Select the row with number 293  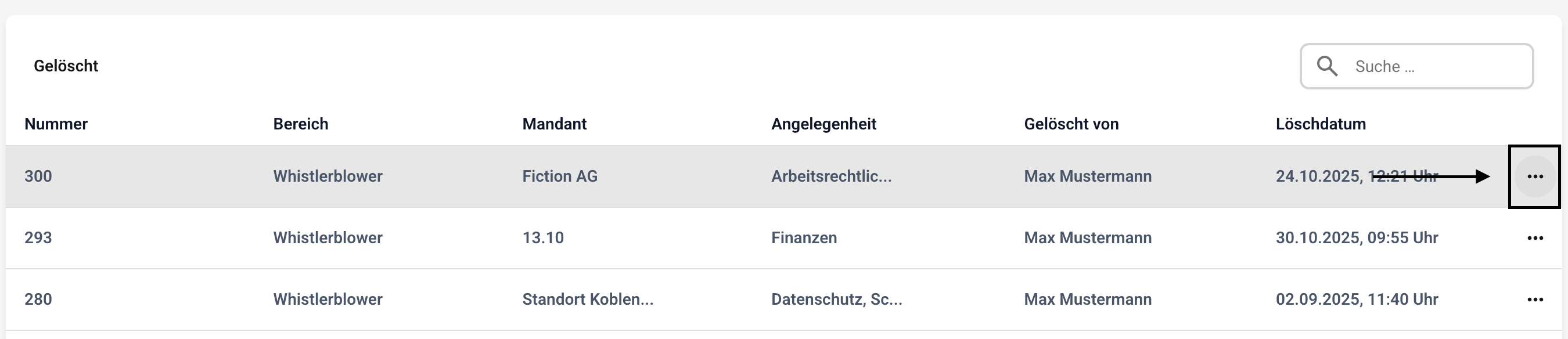(38, 238)
